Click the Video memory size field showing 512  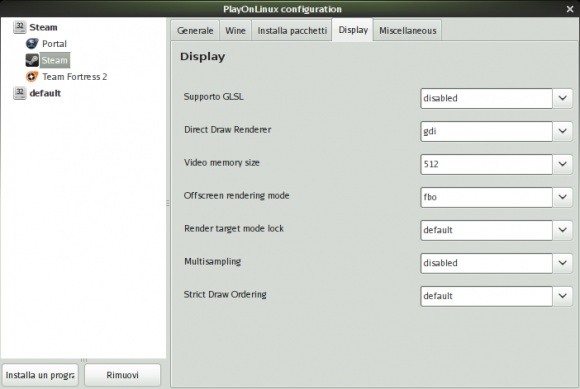click(x=486, y=164)
